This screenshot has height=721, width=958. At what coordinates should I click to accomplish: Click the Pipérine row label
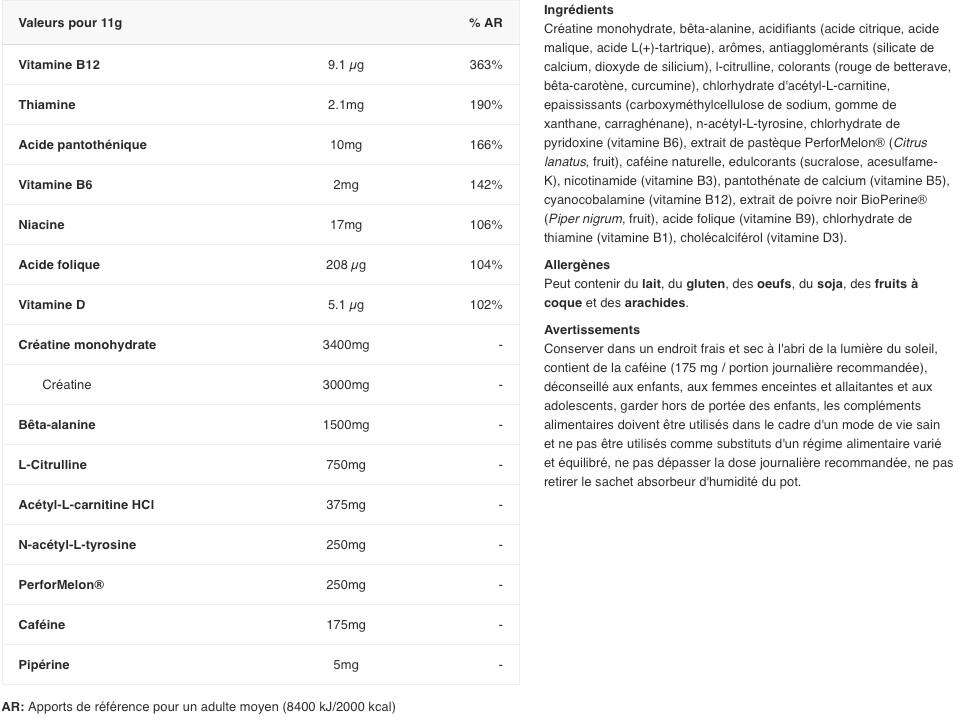[x=44, y=665]
